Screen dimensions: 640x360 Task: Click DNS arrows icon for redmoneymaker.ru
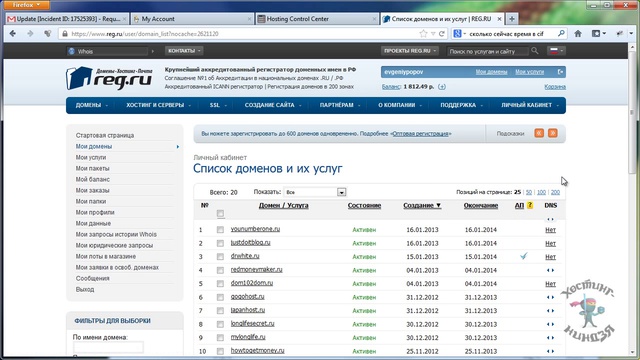pos(550,270)
